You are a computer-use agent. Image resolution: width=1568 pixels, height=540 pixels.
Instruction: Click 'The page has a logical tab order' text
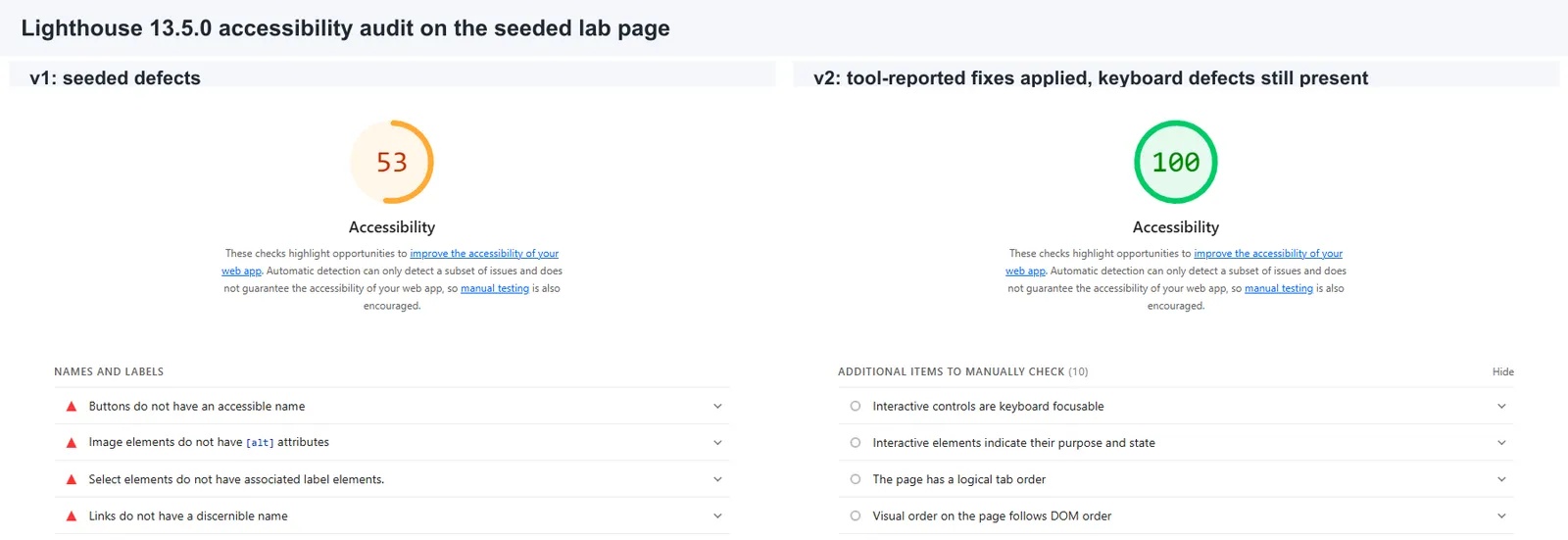958,479
